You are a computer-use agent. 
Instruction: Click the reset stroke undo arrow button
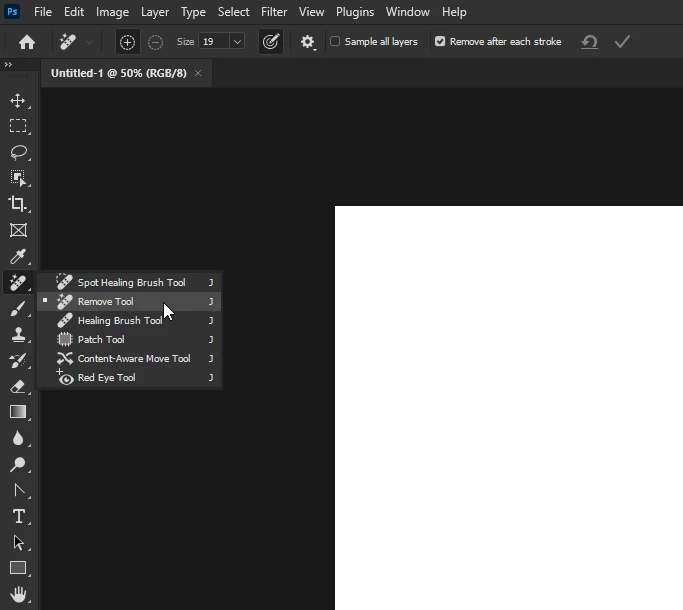click(589, 42)
